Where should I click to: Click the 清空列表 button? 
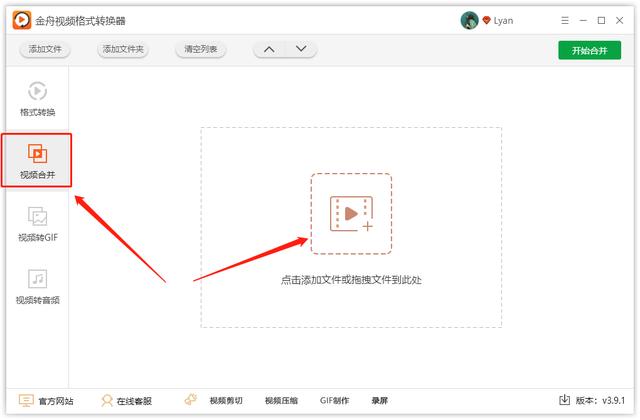[200, 49]
